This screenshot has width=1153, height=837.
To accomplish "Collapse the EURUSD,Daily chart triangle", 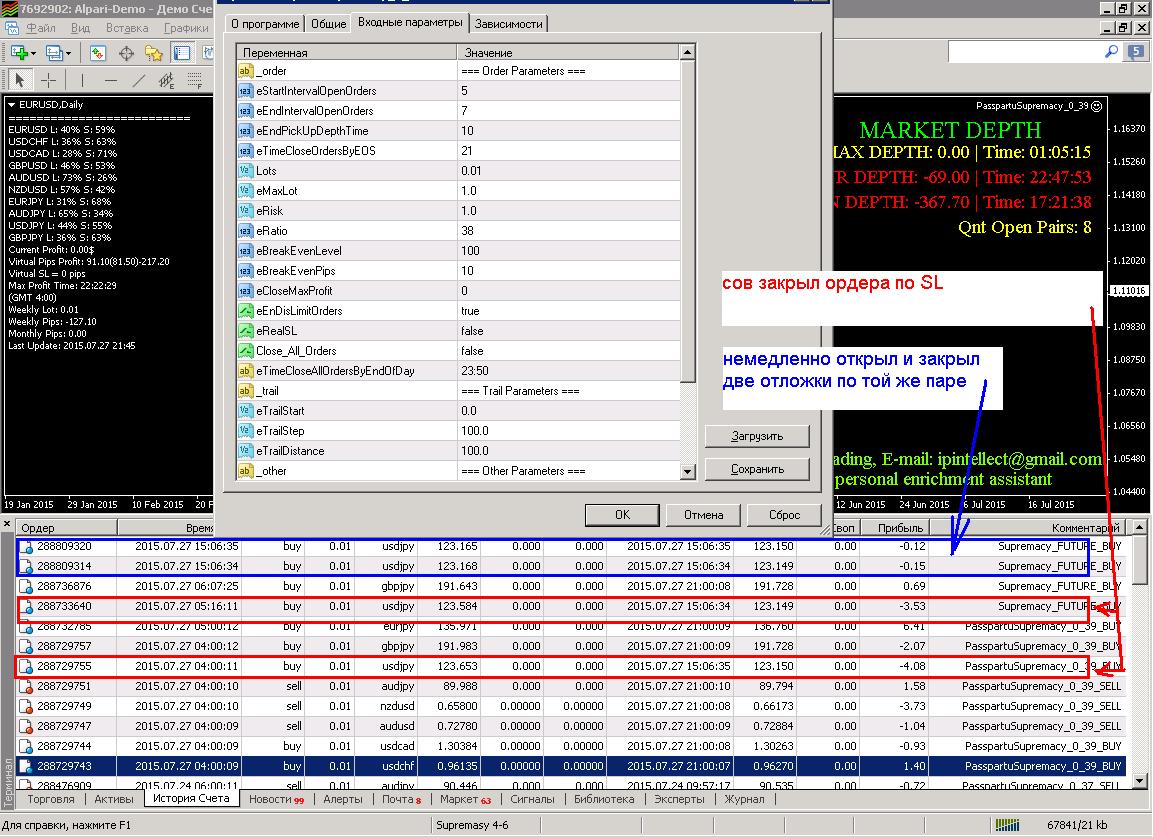I will point(12,104).
